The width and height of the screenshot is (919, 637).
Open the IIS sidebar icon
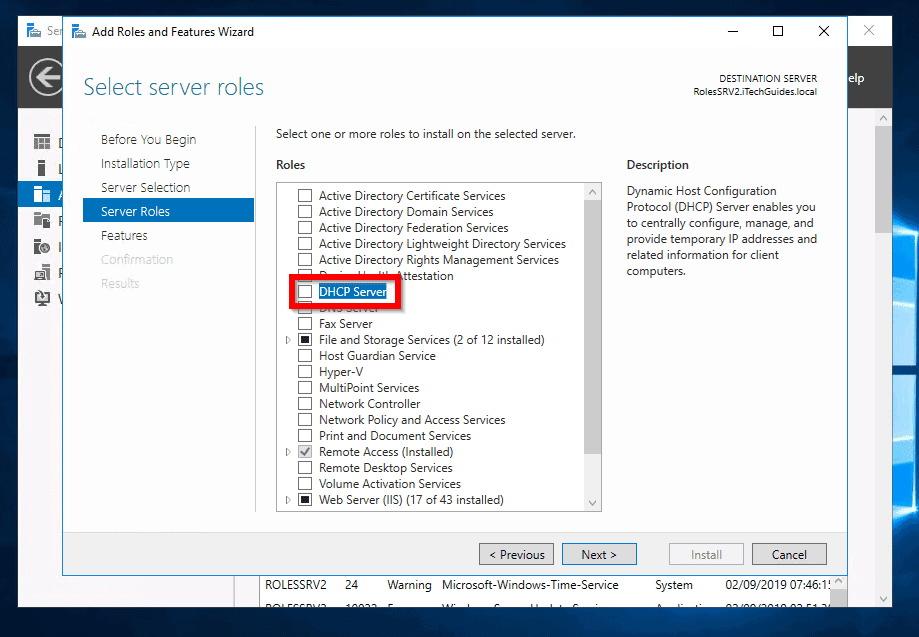click(42, 247)
